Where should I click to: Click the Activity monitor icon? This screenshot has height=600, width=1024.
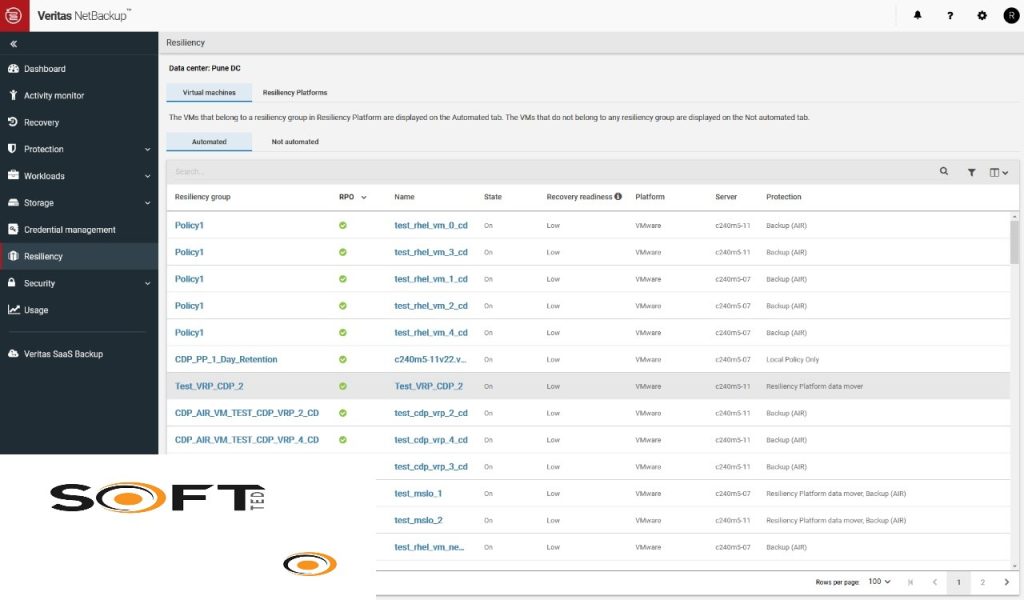tap(13, 95)
